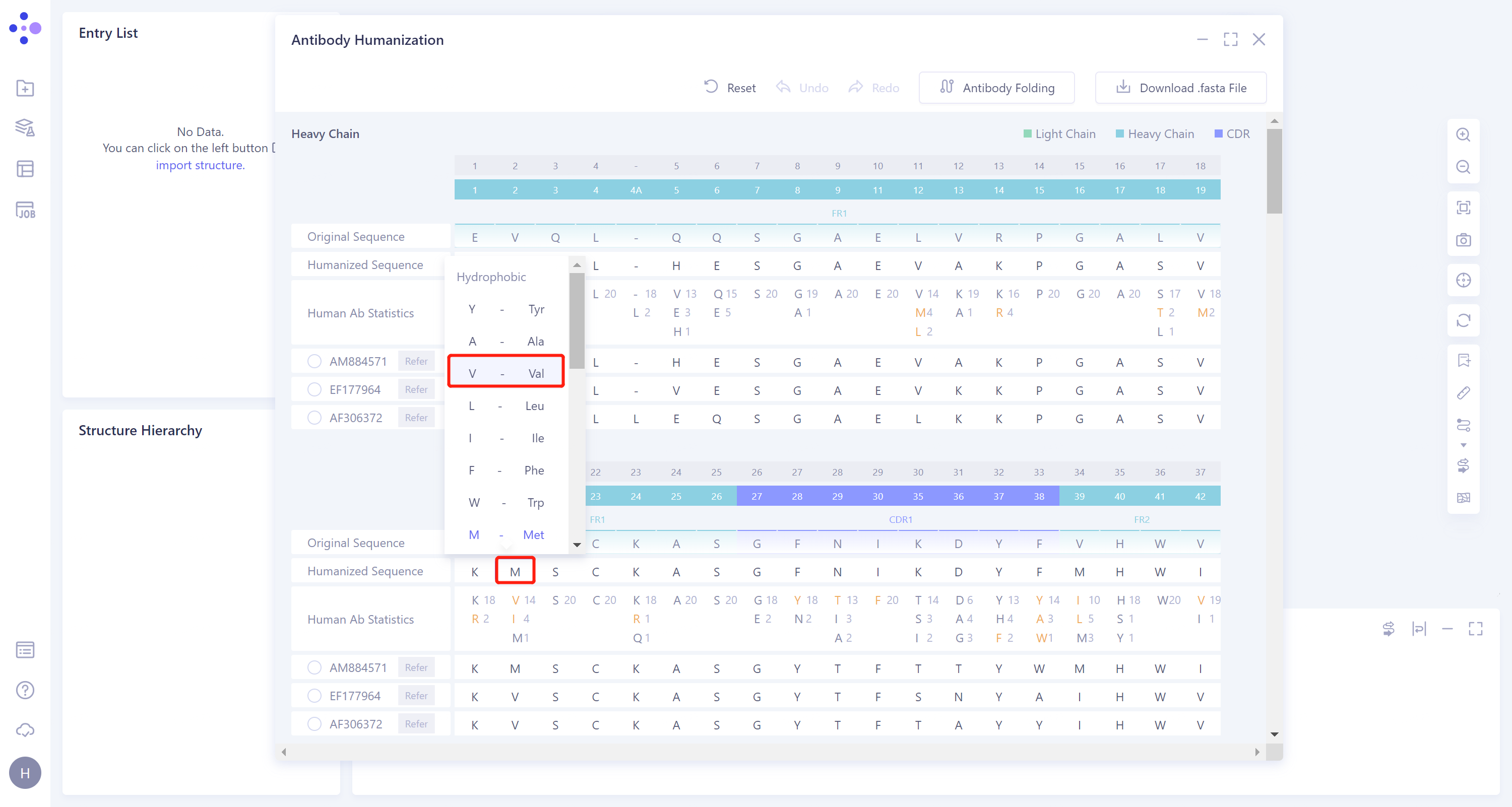Select EF177964 radio in the second block

(x=314, y=696)
